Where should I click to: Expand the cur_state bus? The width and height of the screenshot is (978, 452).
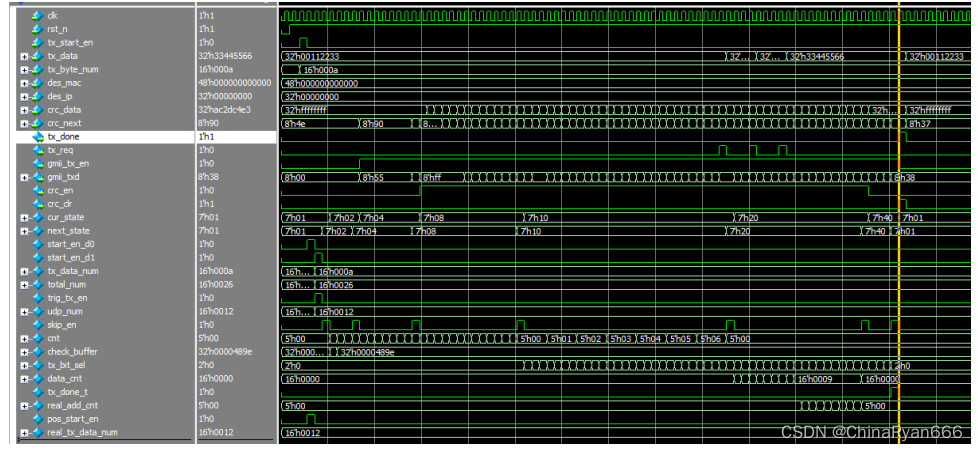[24, 218]
